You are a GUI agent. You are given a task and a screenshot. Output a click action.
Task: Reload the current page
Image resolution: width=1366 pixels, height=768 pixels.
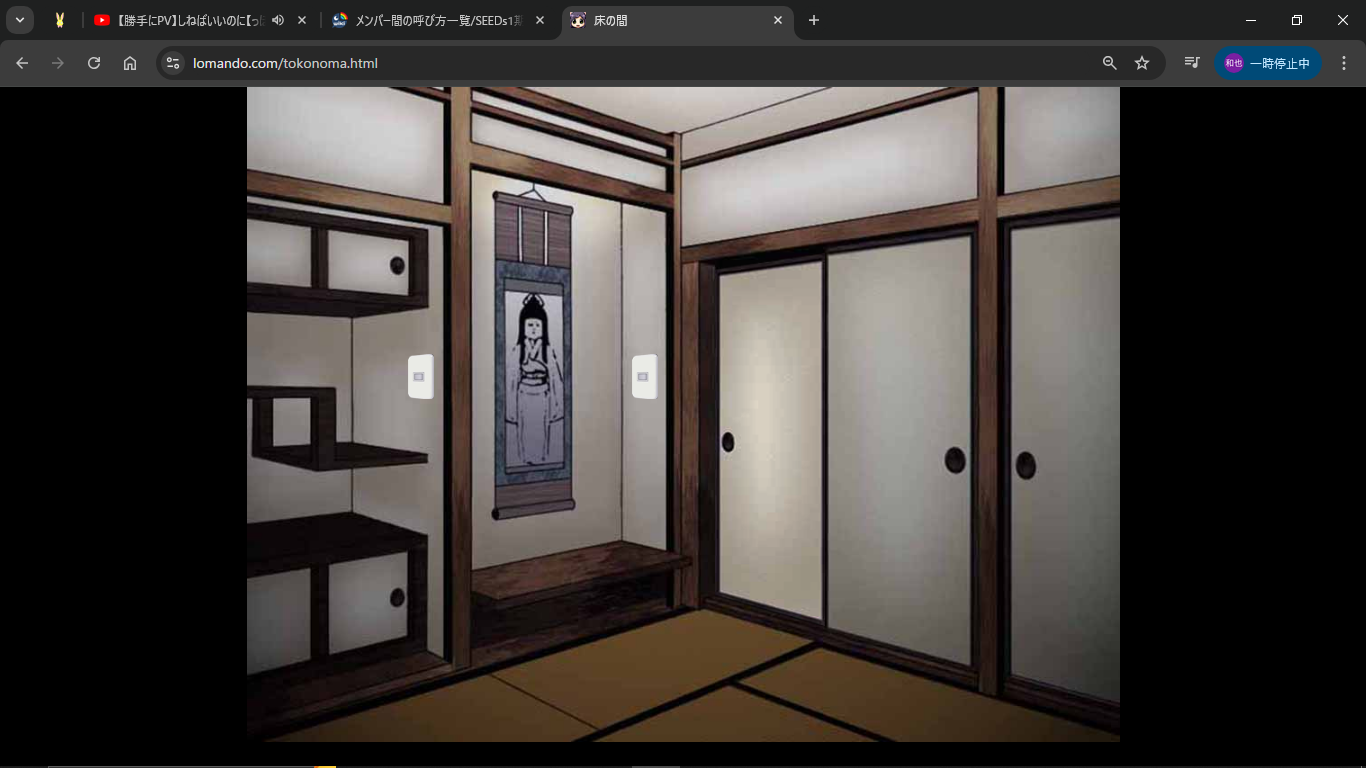(94, 63)
